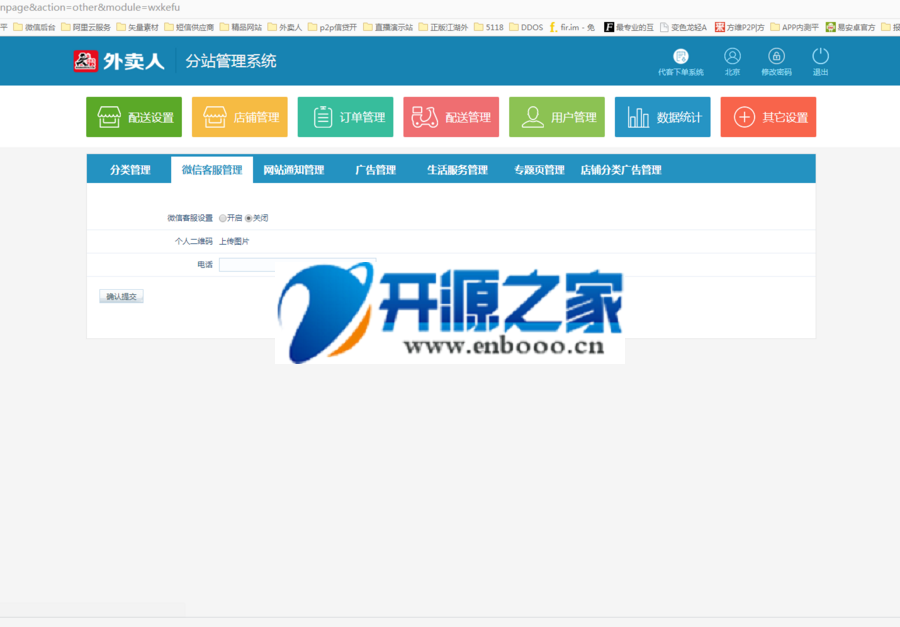Open the 易安卓官方 bookmark
The image size is (900, 627).
point(850,27)
